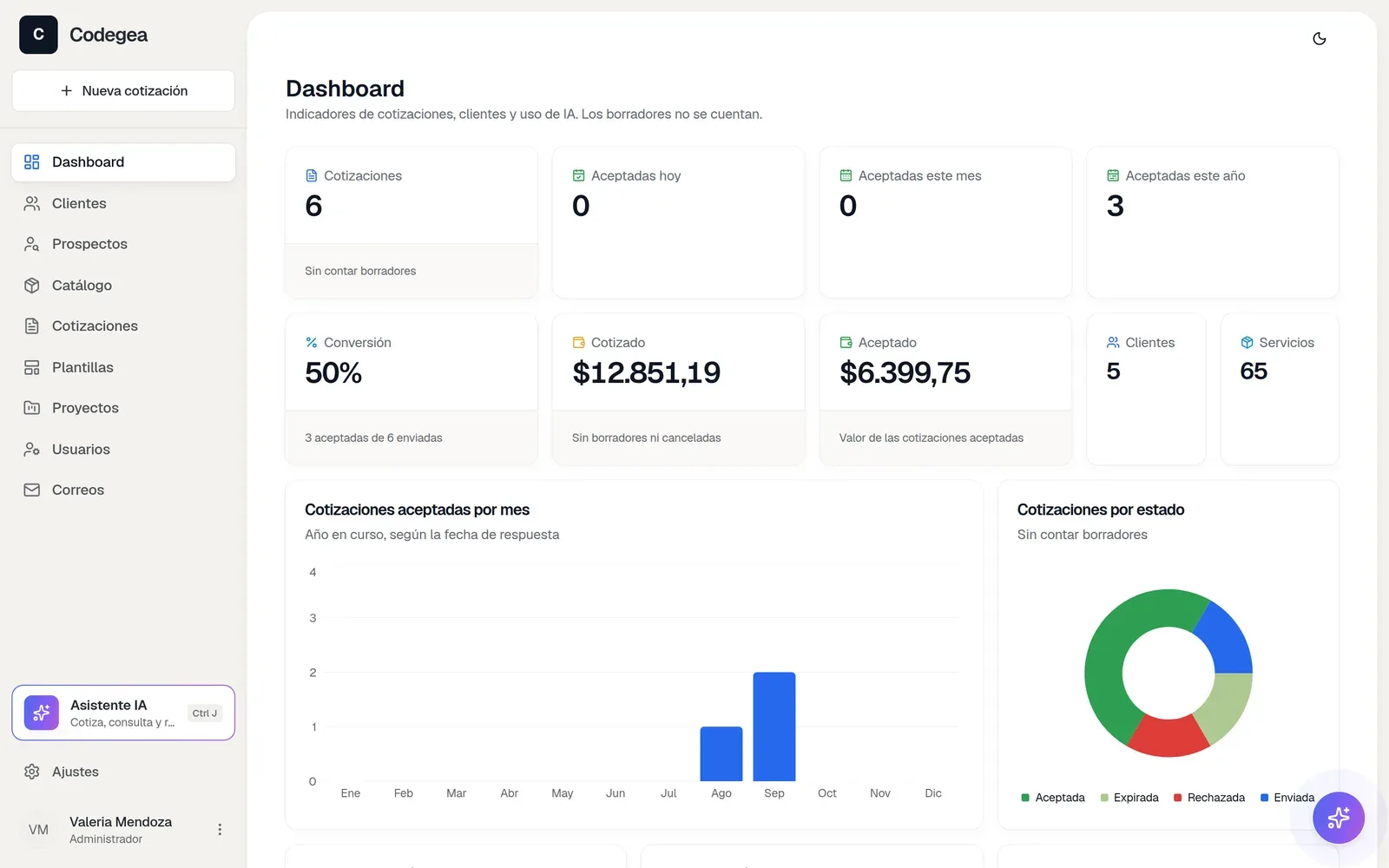Click the Ago bar in chart
Screen dimensions: 1389x868
(721, 754)
